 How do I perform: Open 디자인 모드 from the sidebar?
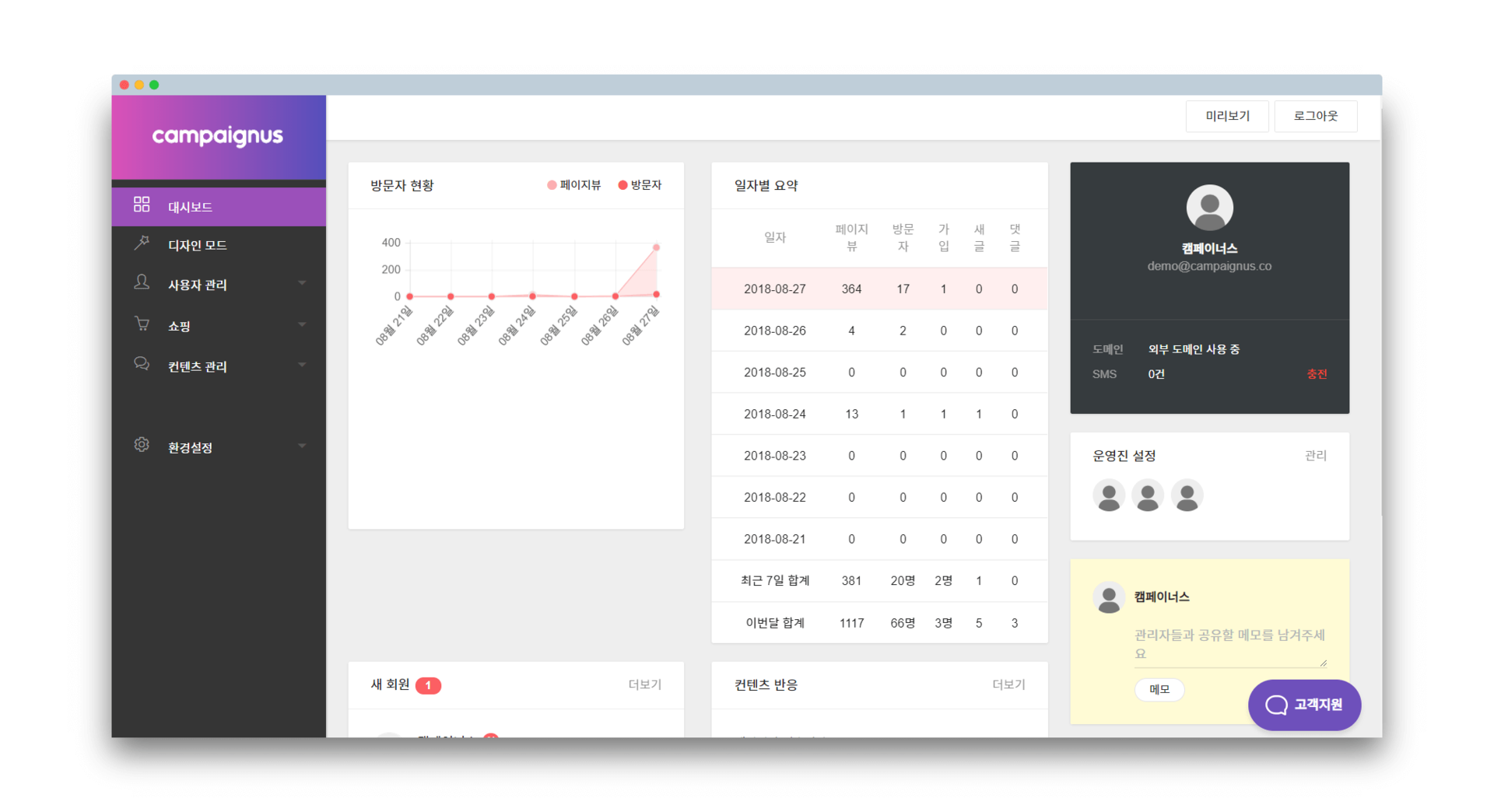[219, 245]
